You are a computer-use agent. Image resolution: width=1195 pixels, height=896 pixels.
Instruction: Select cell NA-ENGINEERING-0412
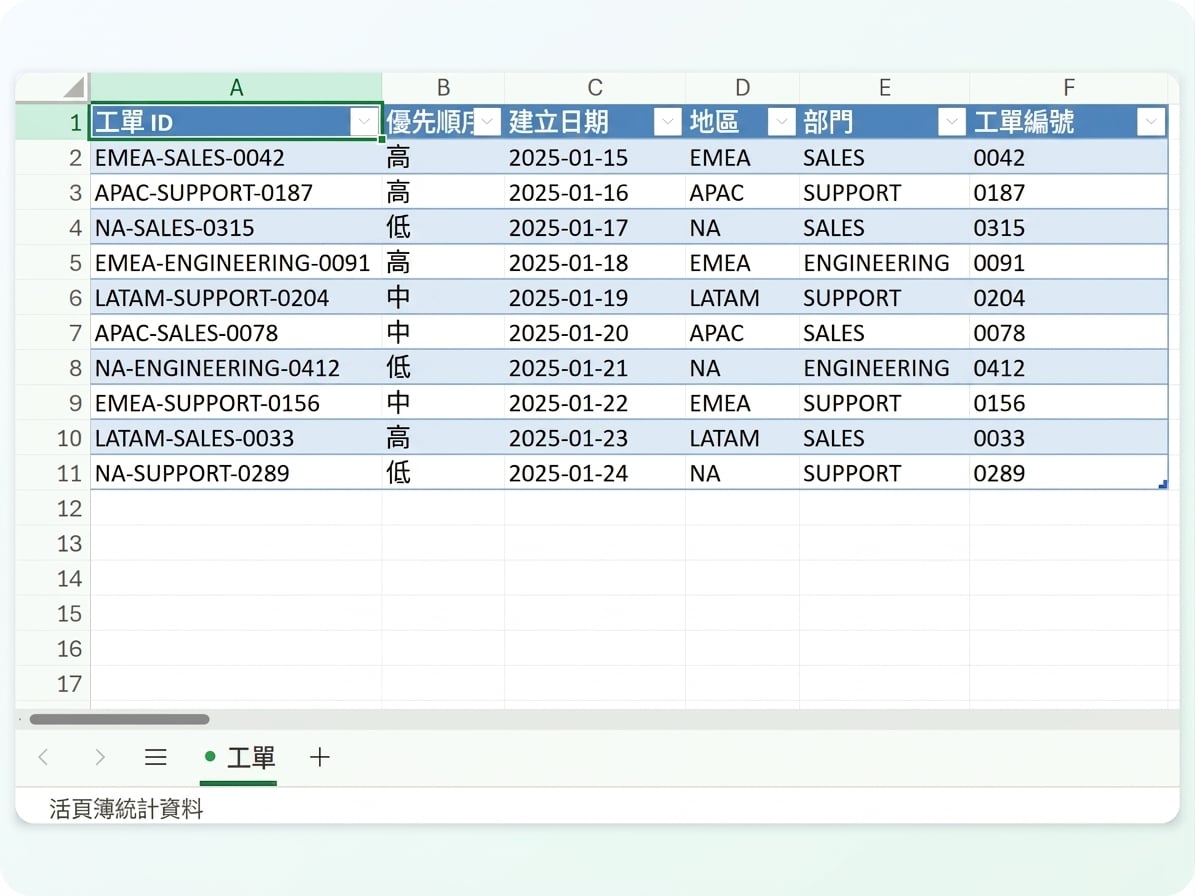[x=236, y=367]
